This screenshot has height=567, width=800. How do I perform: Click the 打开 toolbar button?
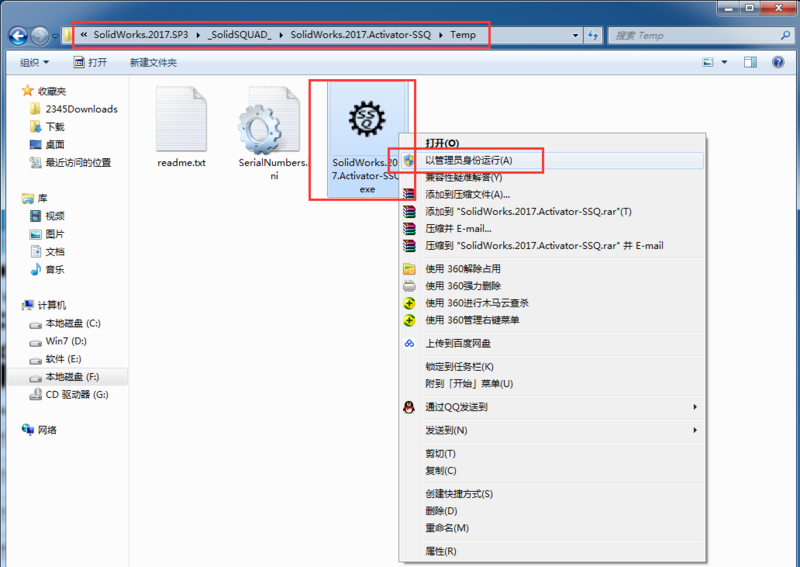(90, 62)
